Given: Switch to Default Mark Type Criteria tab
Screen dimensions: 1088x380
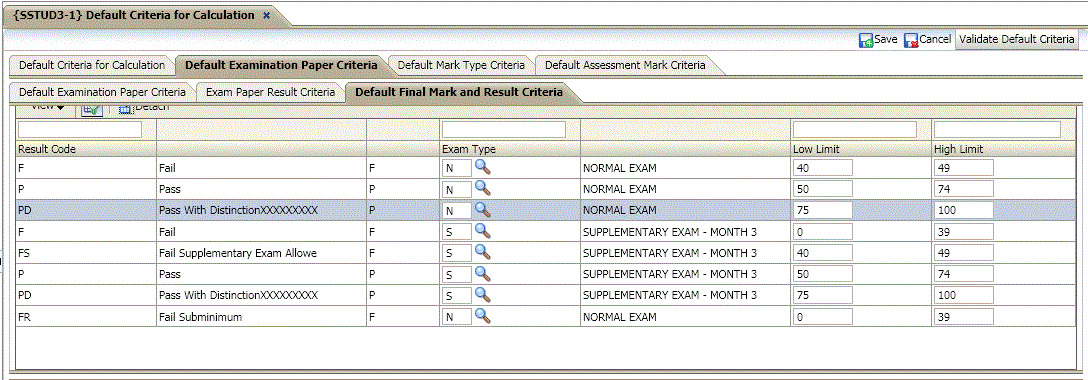Looking at the screenshot, I should pyautogui.click(x=461, y=64).
